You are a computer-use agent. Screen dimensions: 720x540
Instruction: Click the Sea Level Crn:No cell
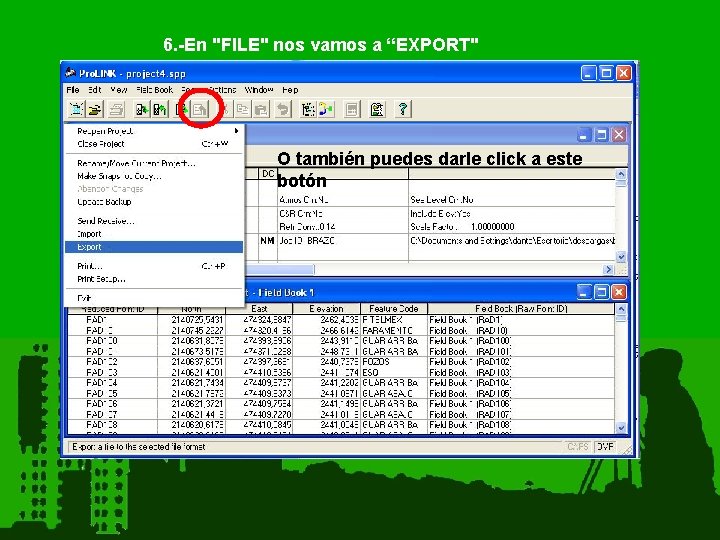click(512, 200)
